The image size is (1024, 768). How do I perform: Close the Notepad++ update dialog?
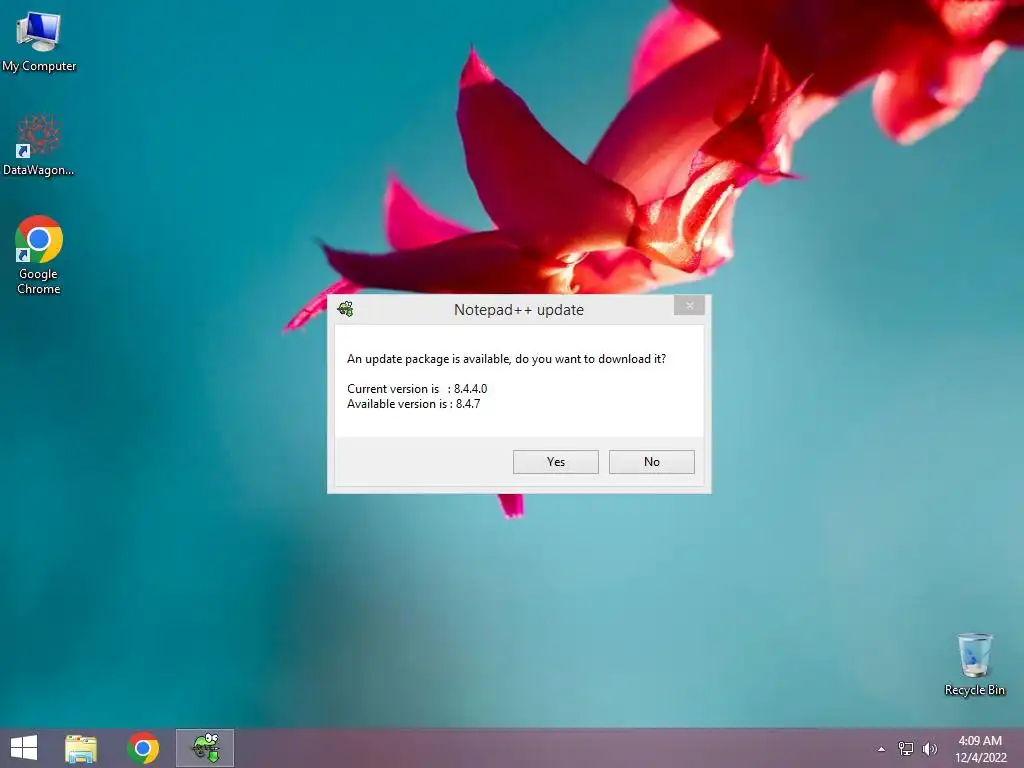(689, 305)
